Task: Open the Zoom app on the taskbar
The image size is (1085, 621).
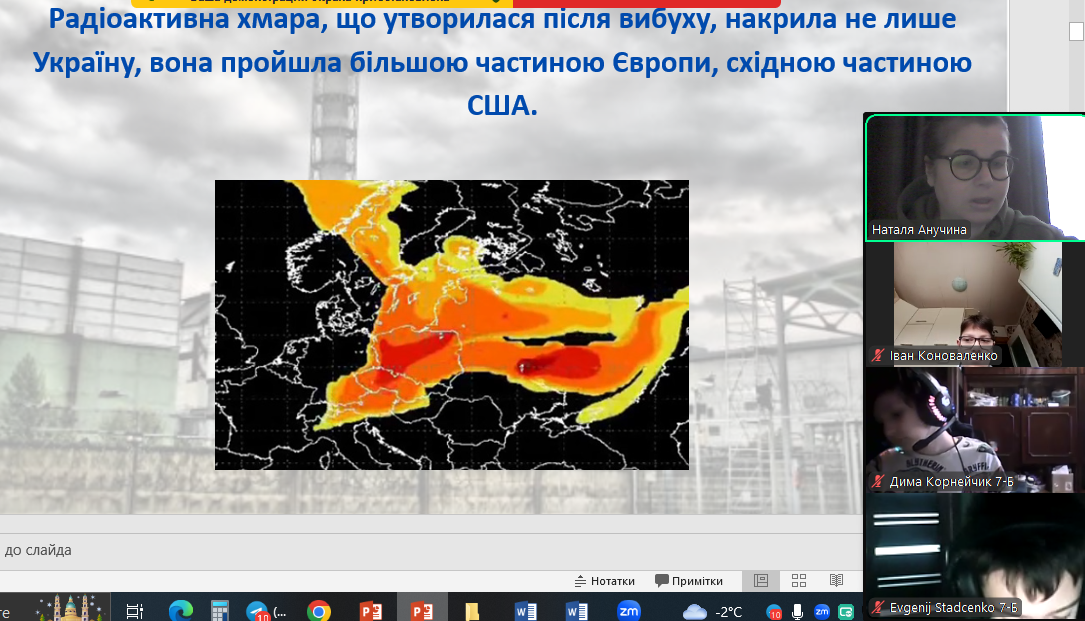Action: [629, 611]
